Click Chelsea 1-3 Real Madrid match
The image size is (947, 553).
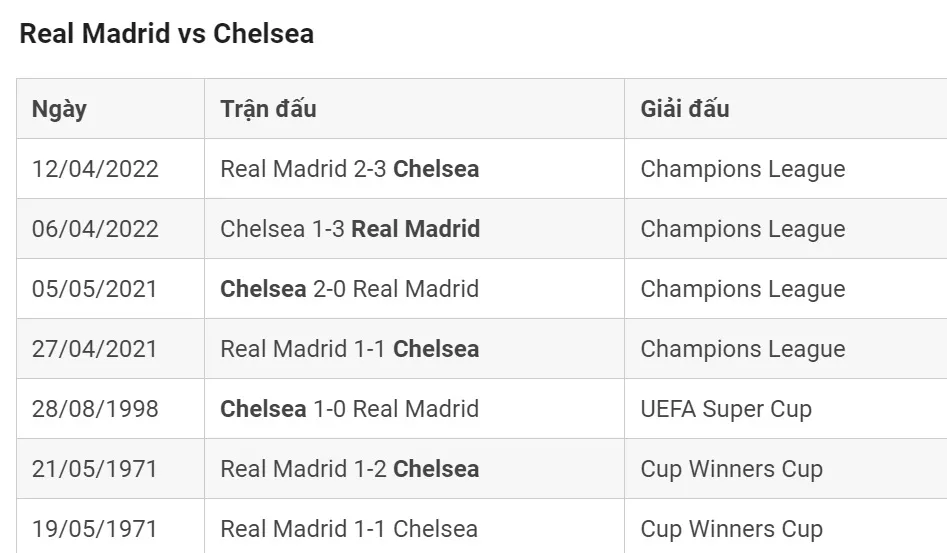(x=350, y=229)
